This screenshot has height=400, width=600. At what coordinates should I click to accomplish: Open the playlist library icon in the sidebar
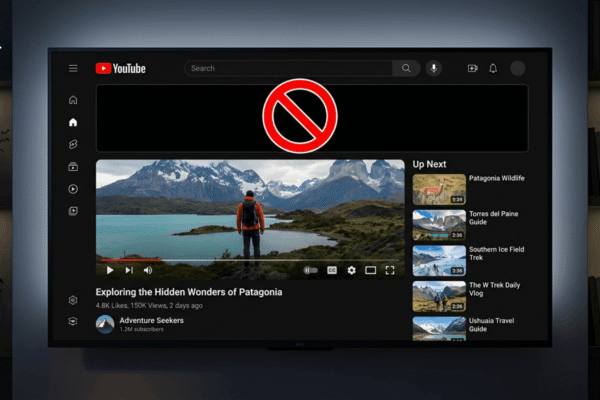(73, 211)
